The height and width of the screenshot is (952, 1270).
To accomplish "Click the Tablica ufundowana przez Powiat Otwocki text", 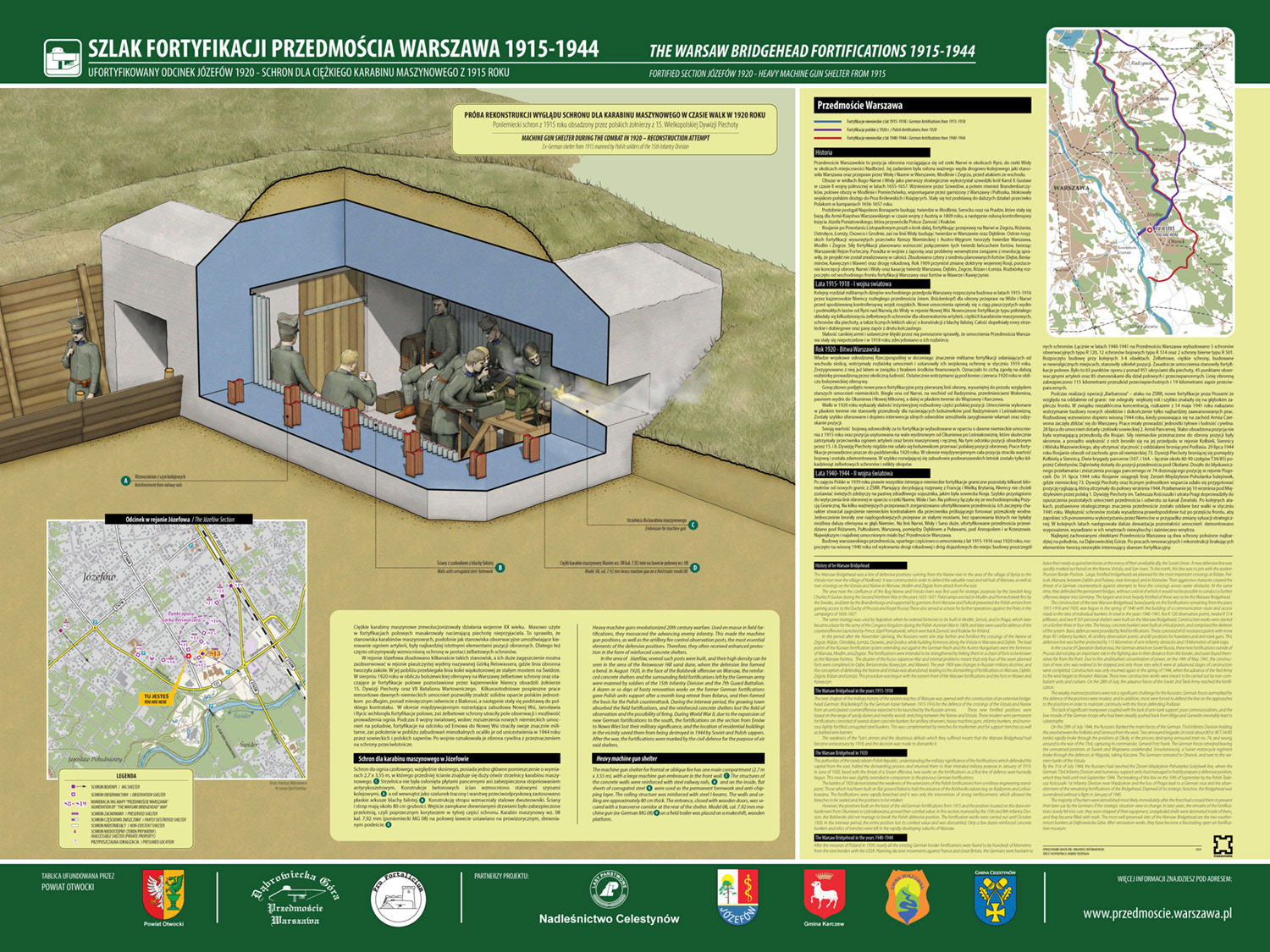I will pos(78,882).
